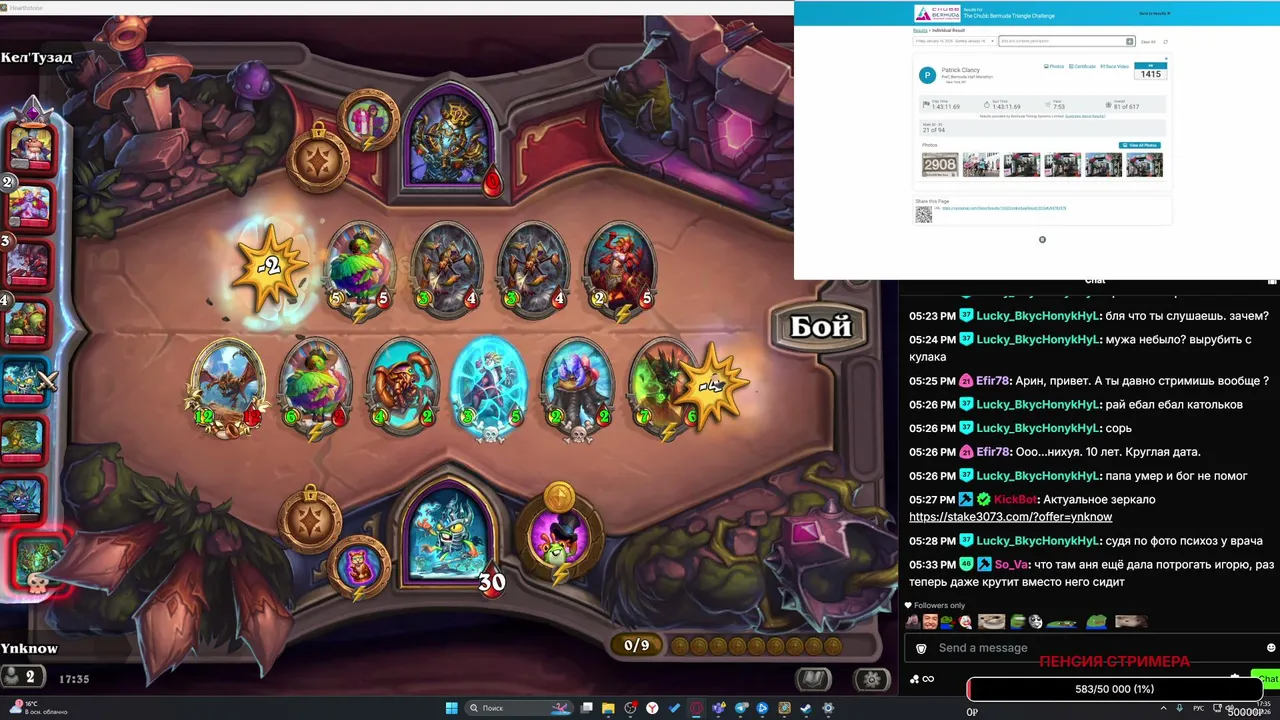Click Efir78 on the 'Арин, привет' message
This screenshot has height=720, width=1280.
click(x=993, y=381)
